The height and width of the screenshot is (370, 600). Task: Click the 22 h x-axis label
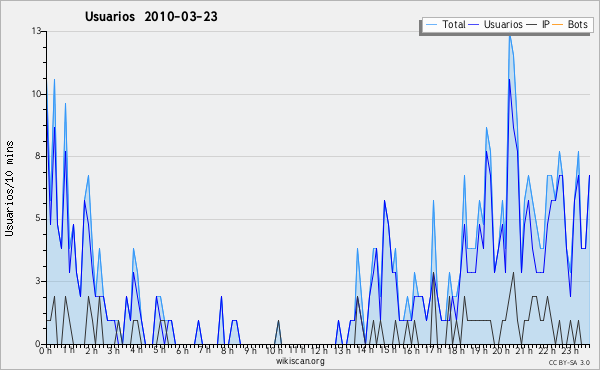[547, 350]
